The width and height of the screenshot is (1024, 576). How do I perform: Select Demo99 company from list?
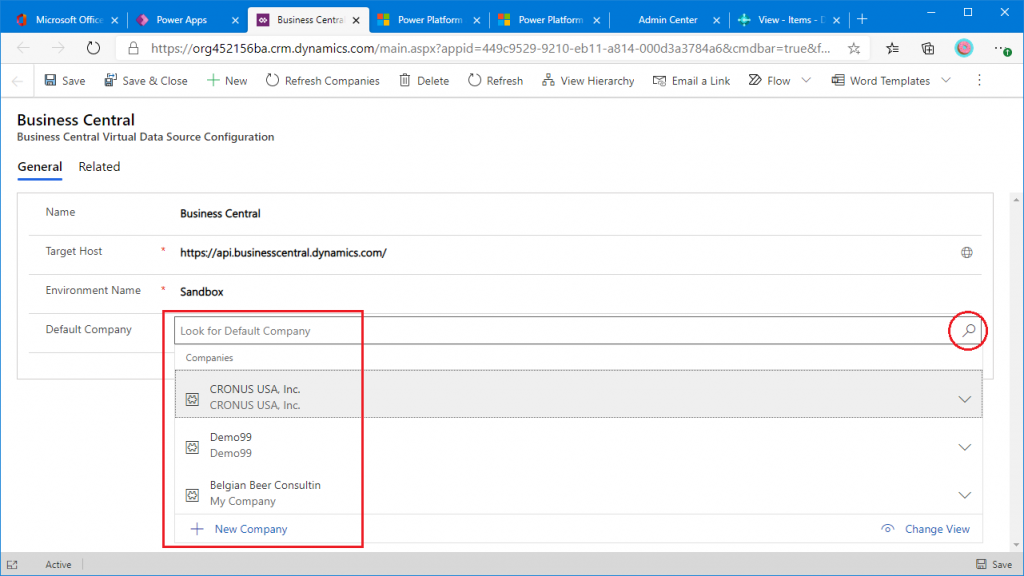pos(578,444)
